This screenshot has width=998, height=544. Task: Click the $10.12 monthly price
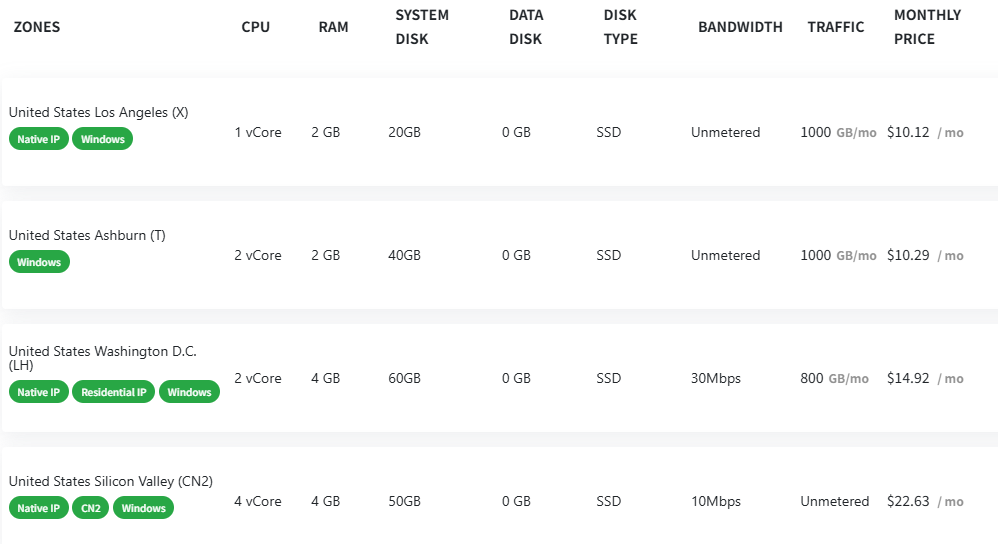coord(908,132)
